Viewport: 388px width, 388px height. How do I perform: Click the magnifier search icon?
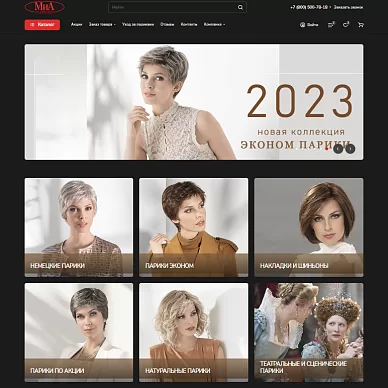click(240, 7)
